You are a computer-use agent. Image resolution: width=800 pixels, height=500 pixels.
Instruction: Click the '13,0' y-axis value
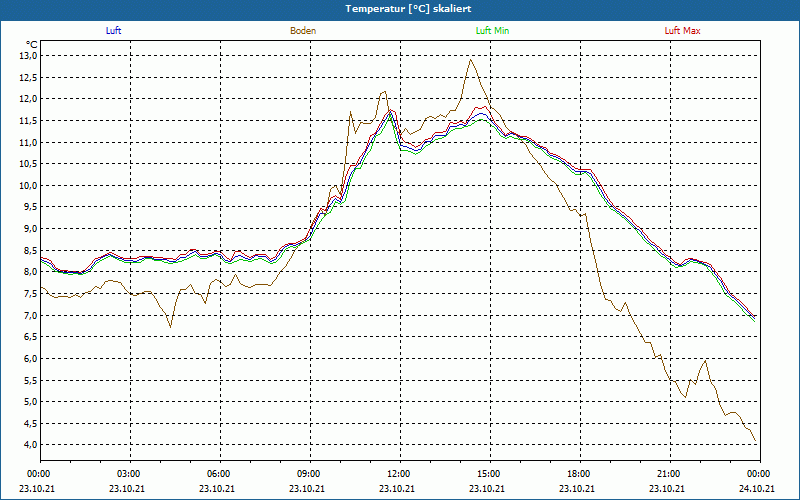coord(29,55)
